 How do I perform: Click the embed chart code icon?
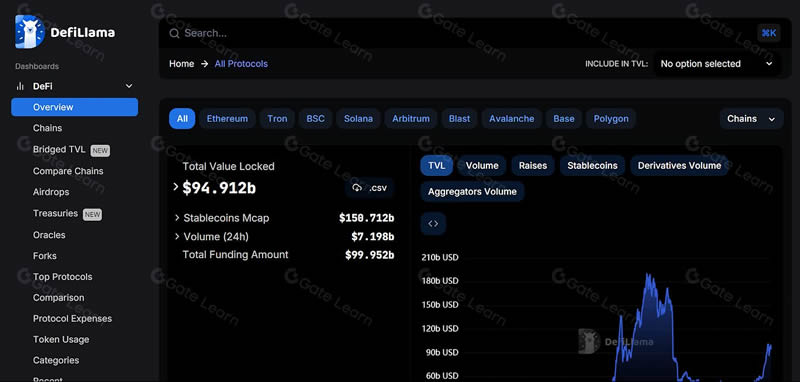pyautogui.click(x=433, y=223)
